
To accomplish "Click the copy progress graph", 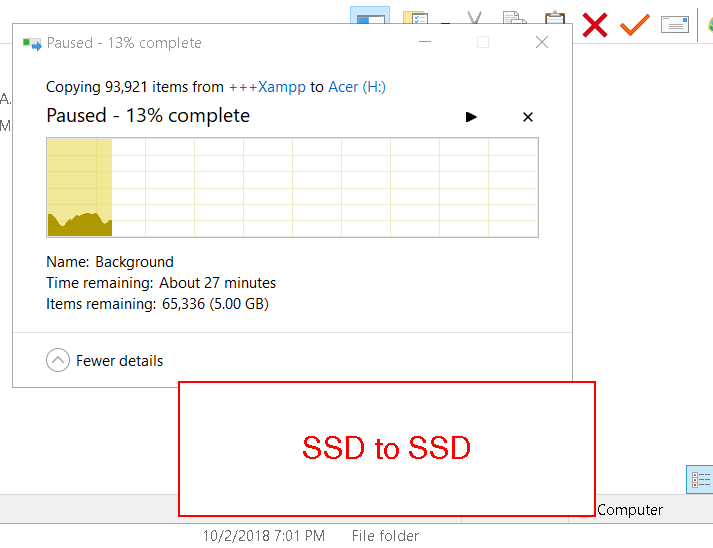I will click(292, 187).
